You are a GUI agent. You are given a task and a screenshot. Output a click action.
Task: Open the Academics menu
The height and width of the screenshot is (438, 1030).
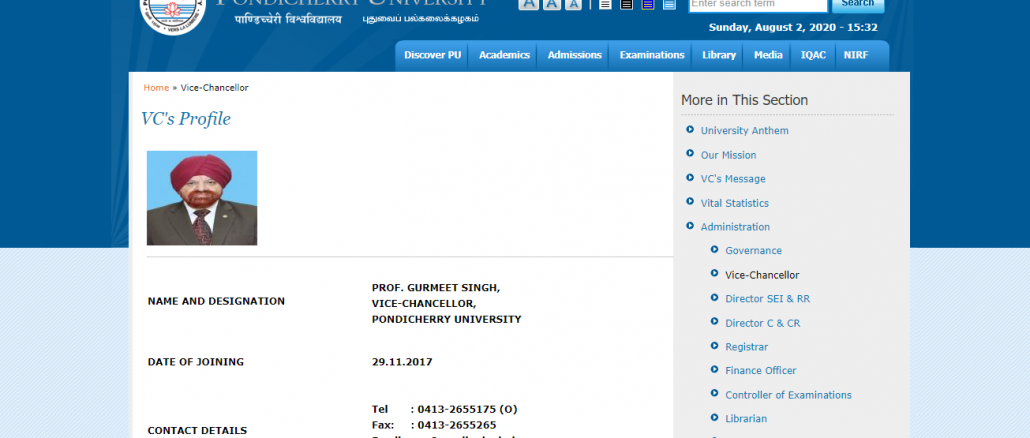[x=504, y=55]
